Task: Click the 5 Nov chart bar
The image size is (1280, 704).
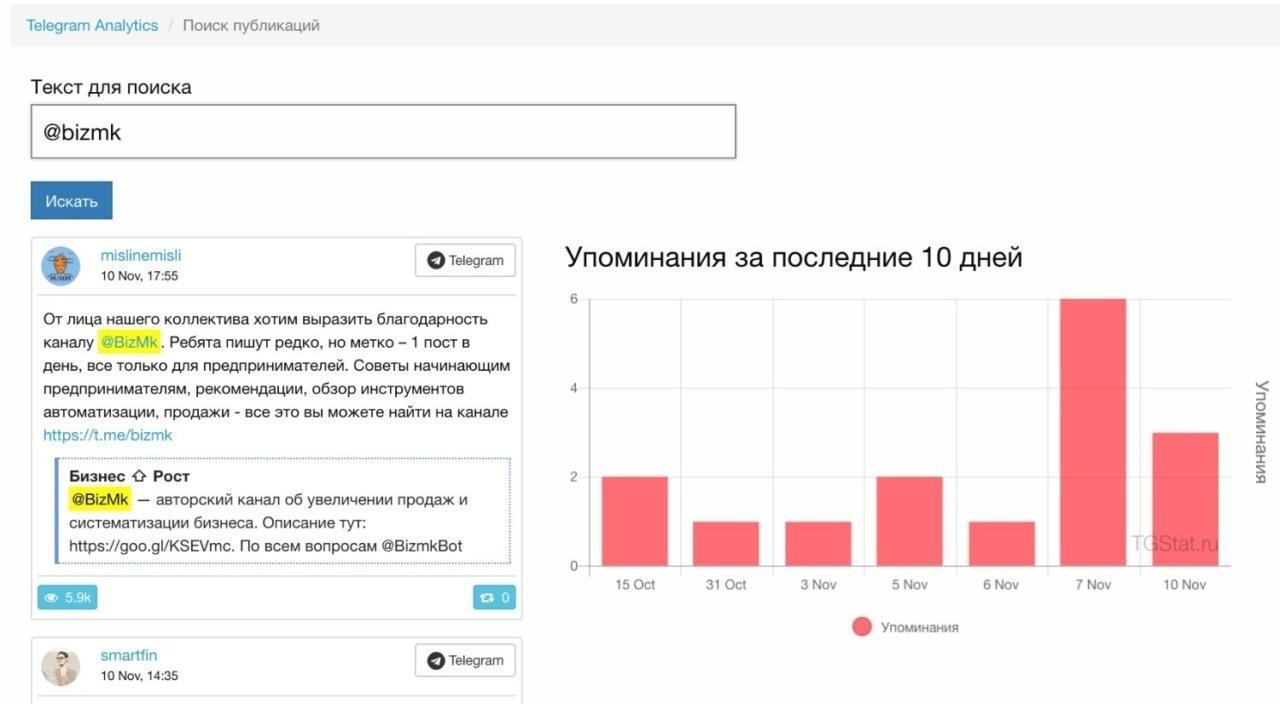Action: click(910, 521)
